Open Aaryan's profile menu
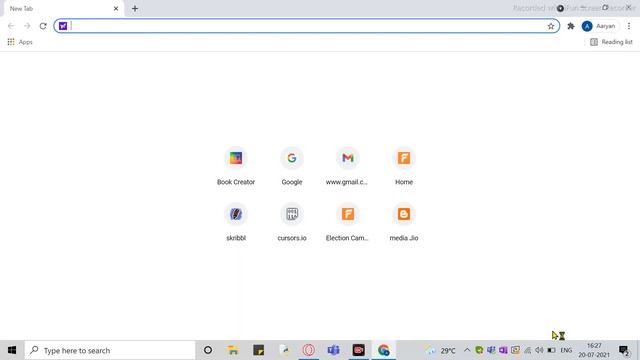Screen dimensions: 640x360 [599, 26]
